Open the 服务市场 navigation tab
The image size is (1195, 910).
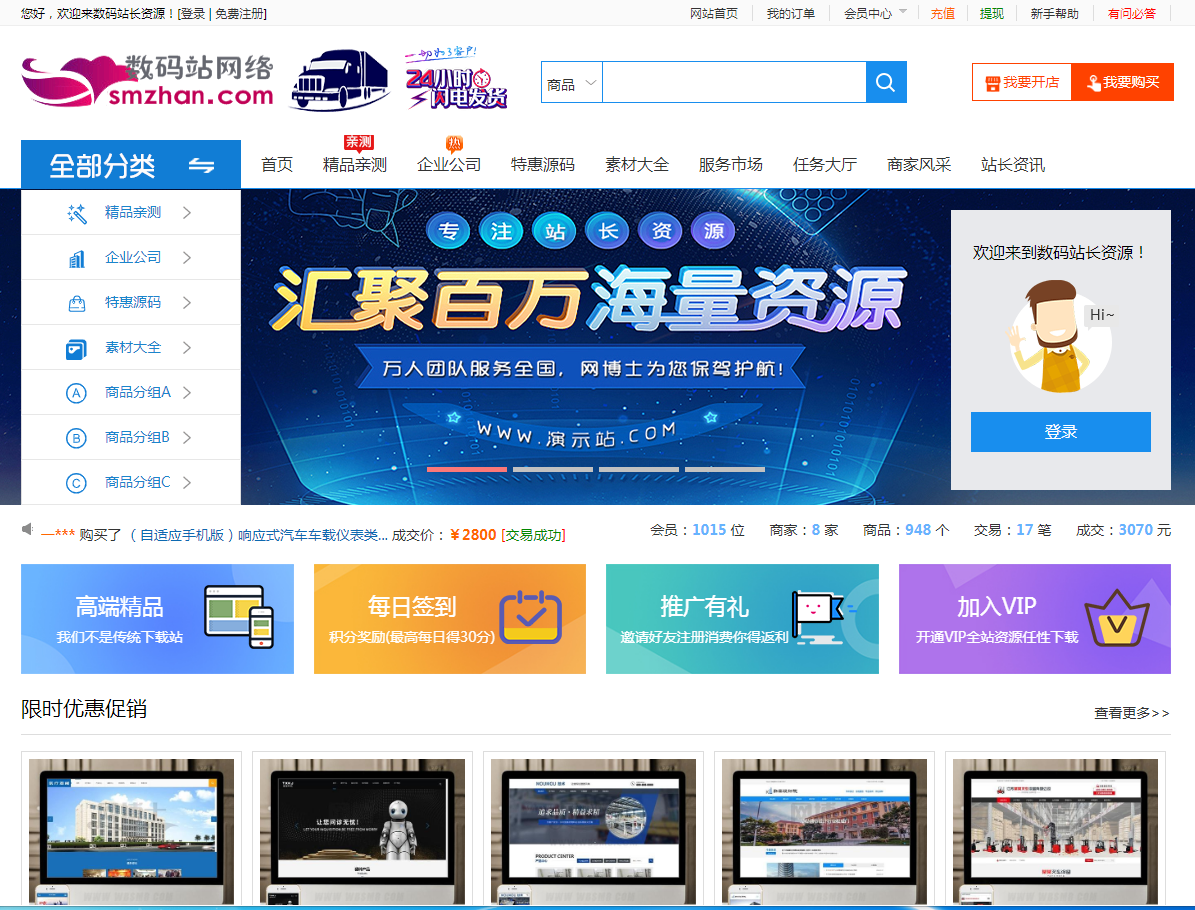[x=730, y=165]
